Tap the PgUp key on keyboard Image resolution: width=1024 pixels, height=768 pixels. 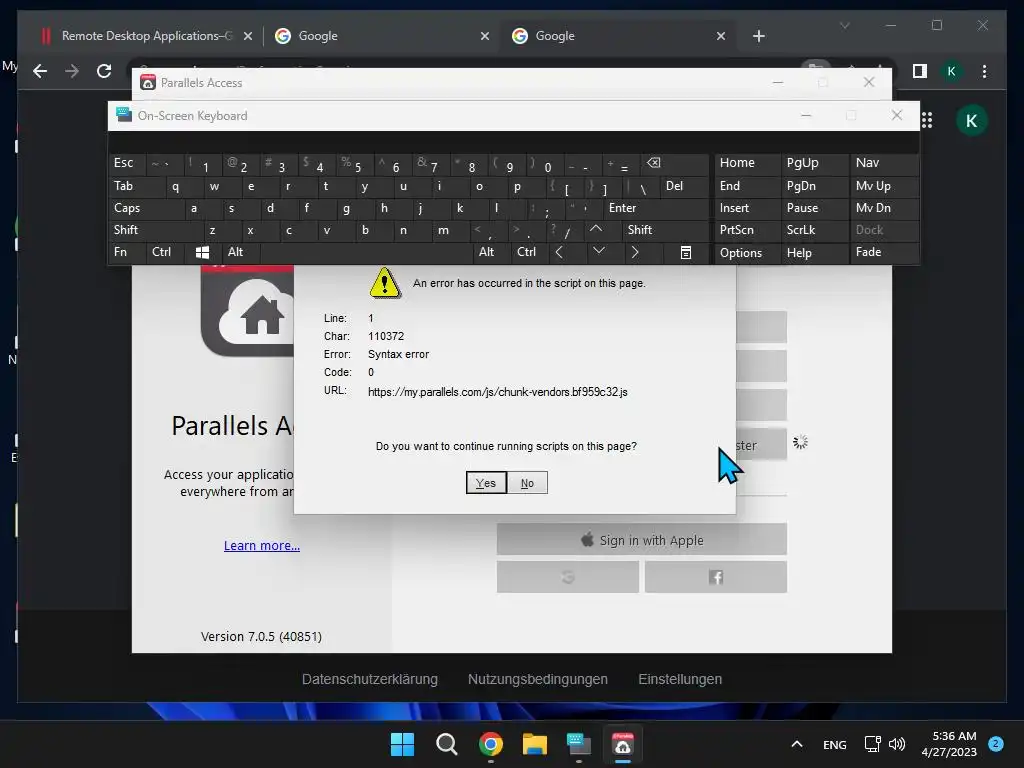click(815, 163)
